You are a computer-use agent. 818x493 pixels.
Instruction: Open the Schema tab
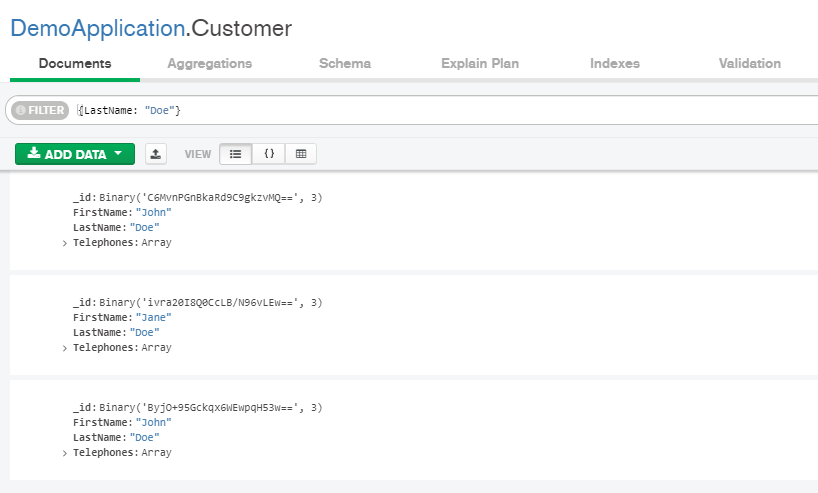(345, 64)
